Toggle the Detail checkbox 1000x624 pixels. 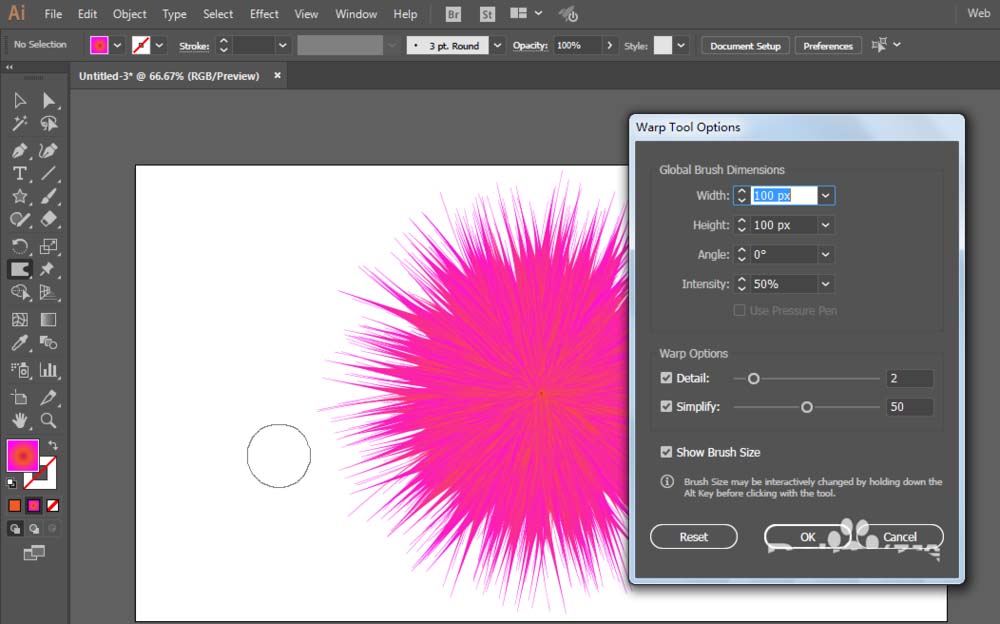(x=666, y=378)
